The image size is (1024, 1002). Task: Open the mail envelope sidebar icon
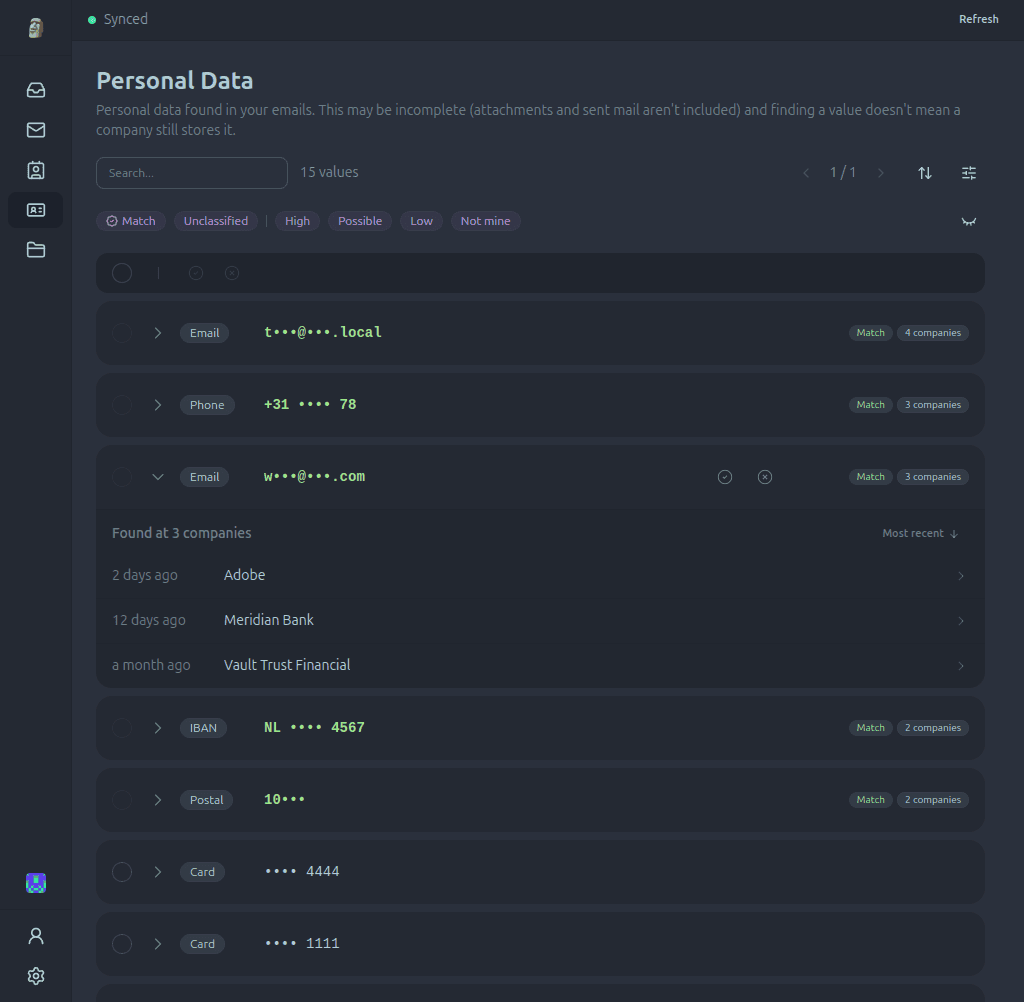coord(36,130)
